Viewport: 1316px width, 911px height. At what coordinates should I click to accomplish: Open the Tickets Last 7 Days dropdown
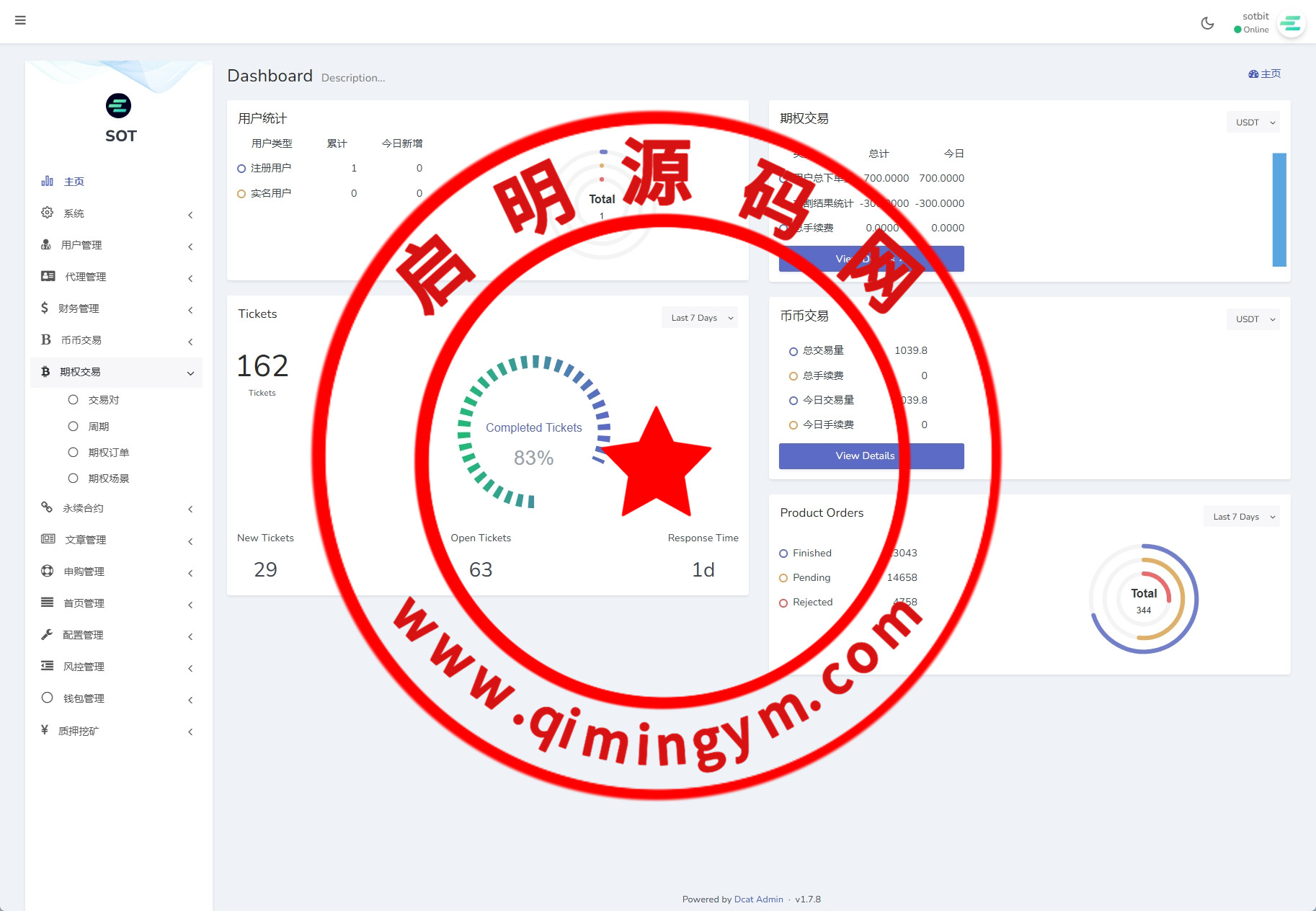[x=700, y=318]
